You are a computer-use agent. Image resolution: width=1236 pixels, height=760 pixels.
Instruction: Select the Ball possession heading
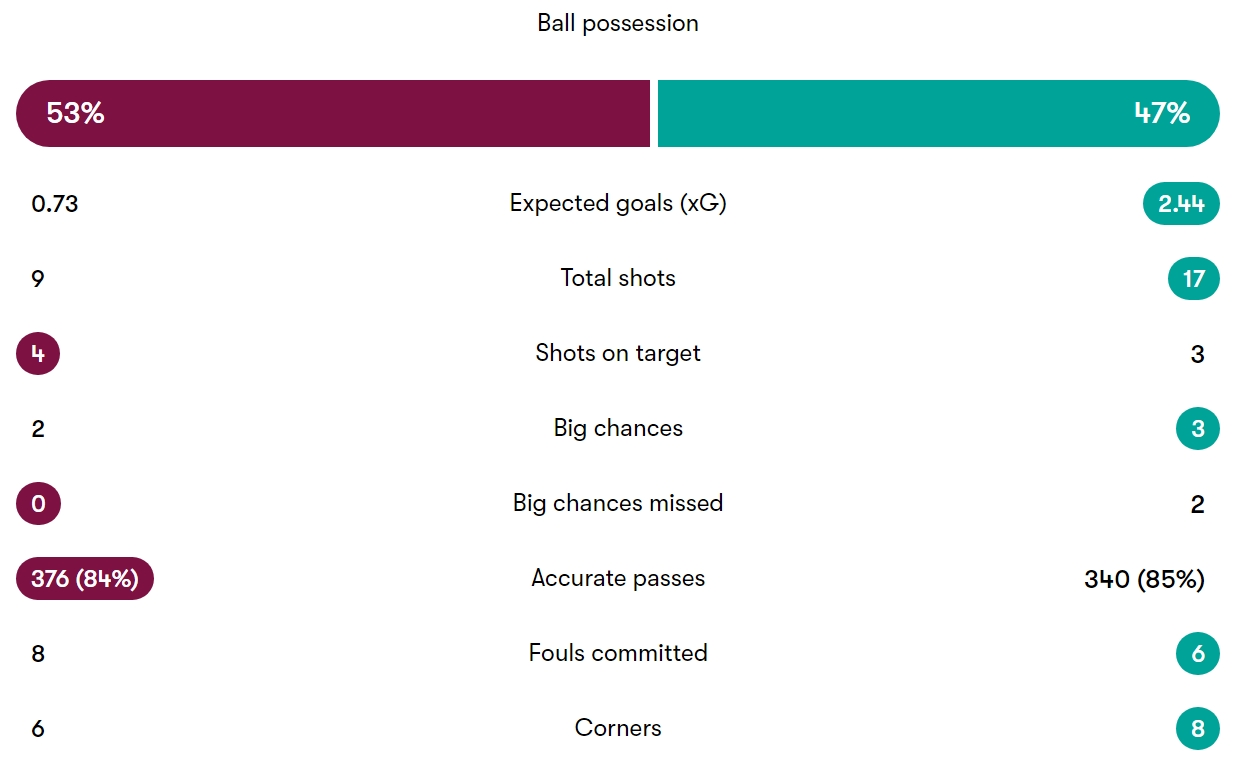click(618, 23)
